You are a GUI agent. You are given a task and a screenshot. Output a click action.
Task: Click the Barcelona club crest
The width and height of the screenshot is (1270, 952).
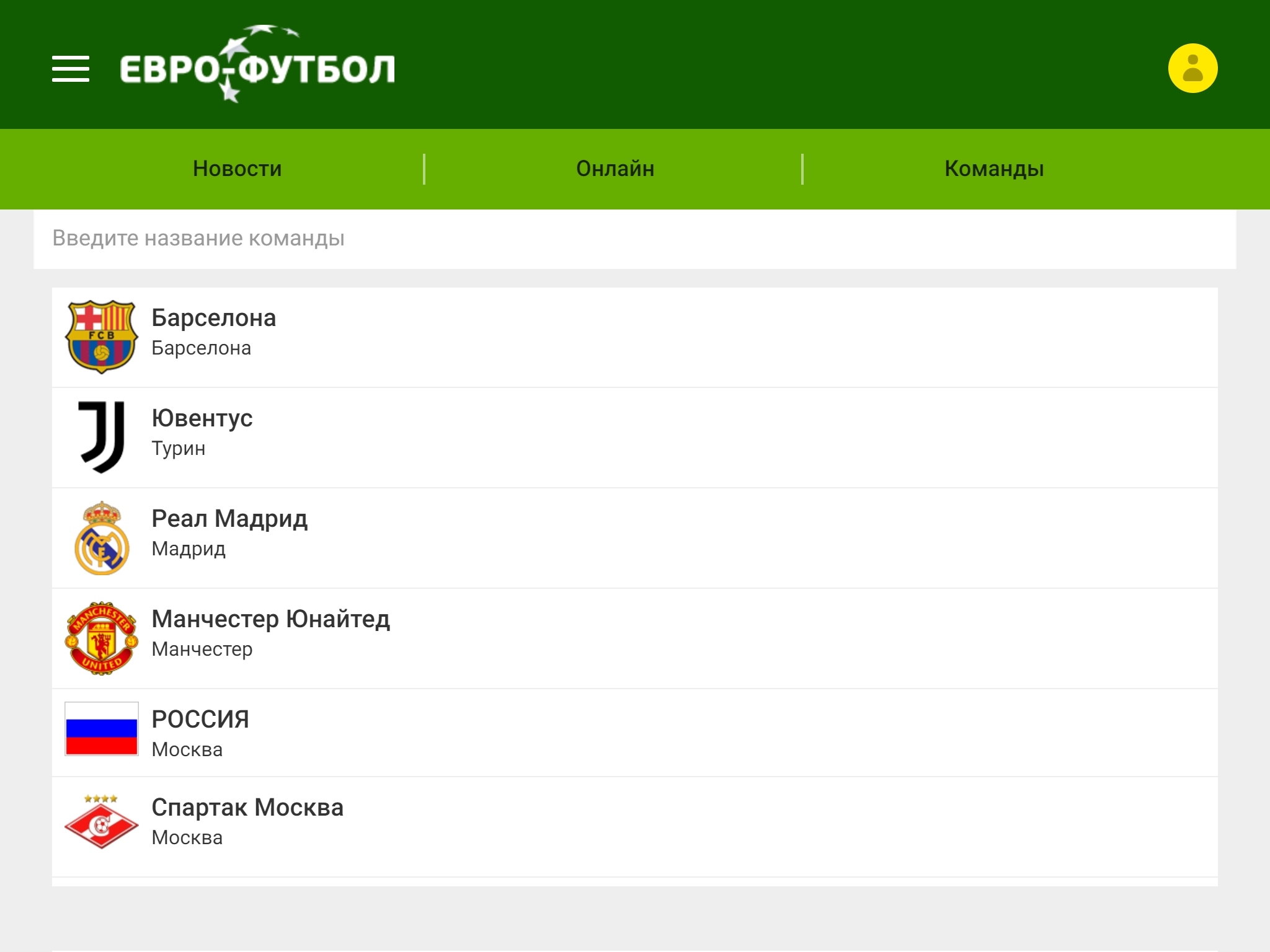102,337
